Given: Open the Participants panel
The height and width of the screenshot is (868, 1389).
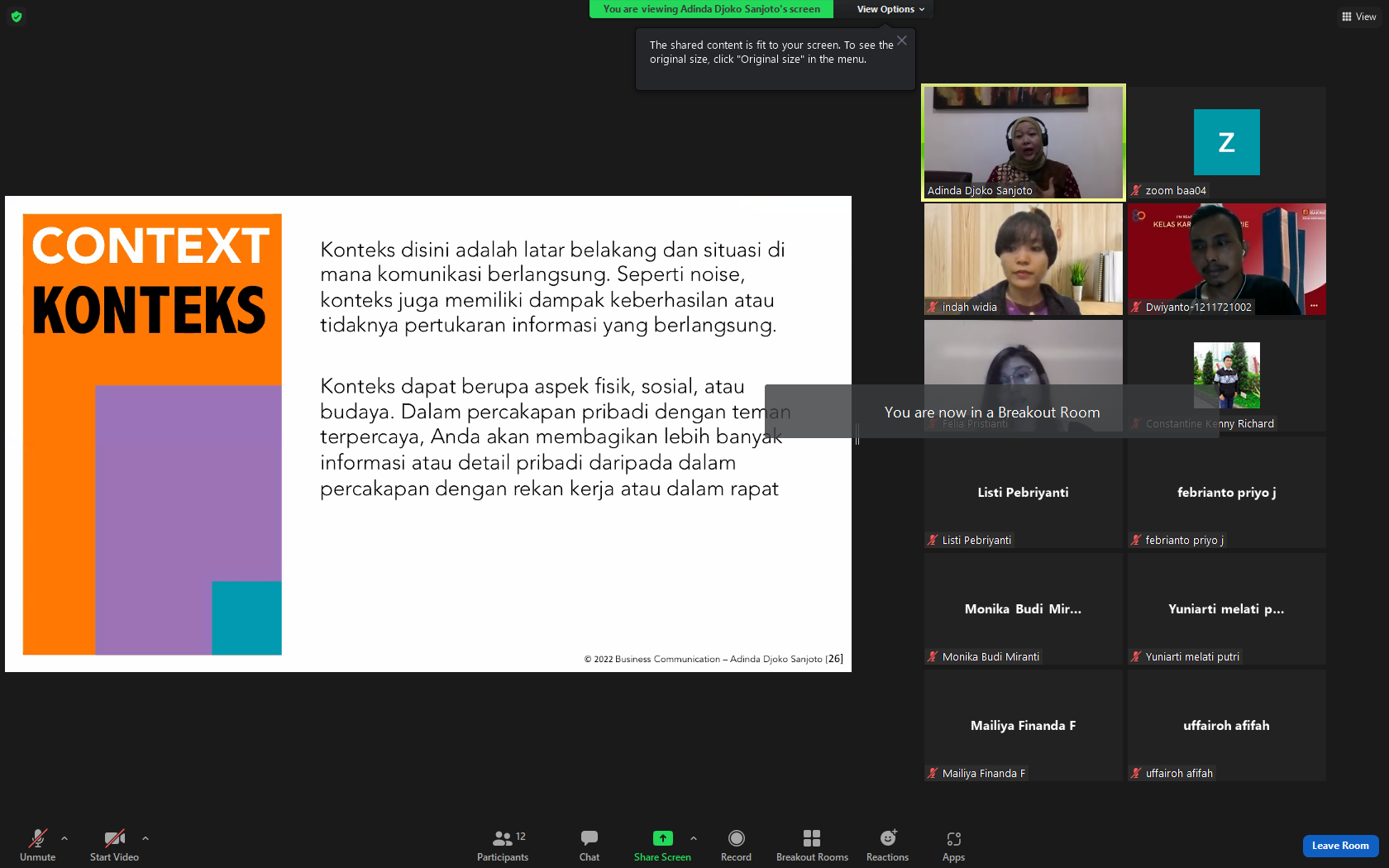Looking at the screenshot, I should (503, 846).
